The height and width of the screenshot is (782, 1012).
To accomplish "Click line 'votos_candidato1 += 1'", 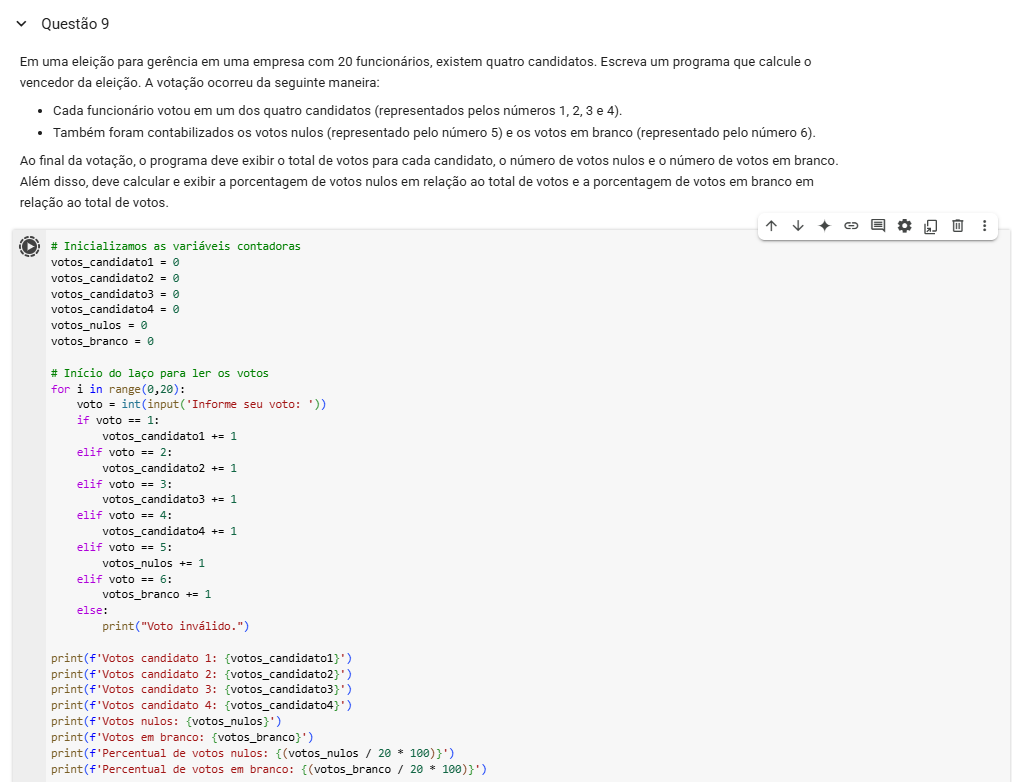I will [169, 436].
